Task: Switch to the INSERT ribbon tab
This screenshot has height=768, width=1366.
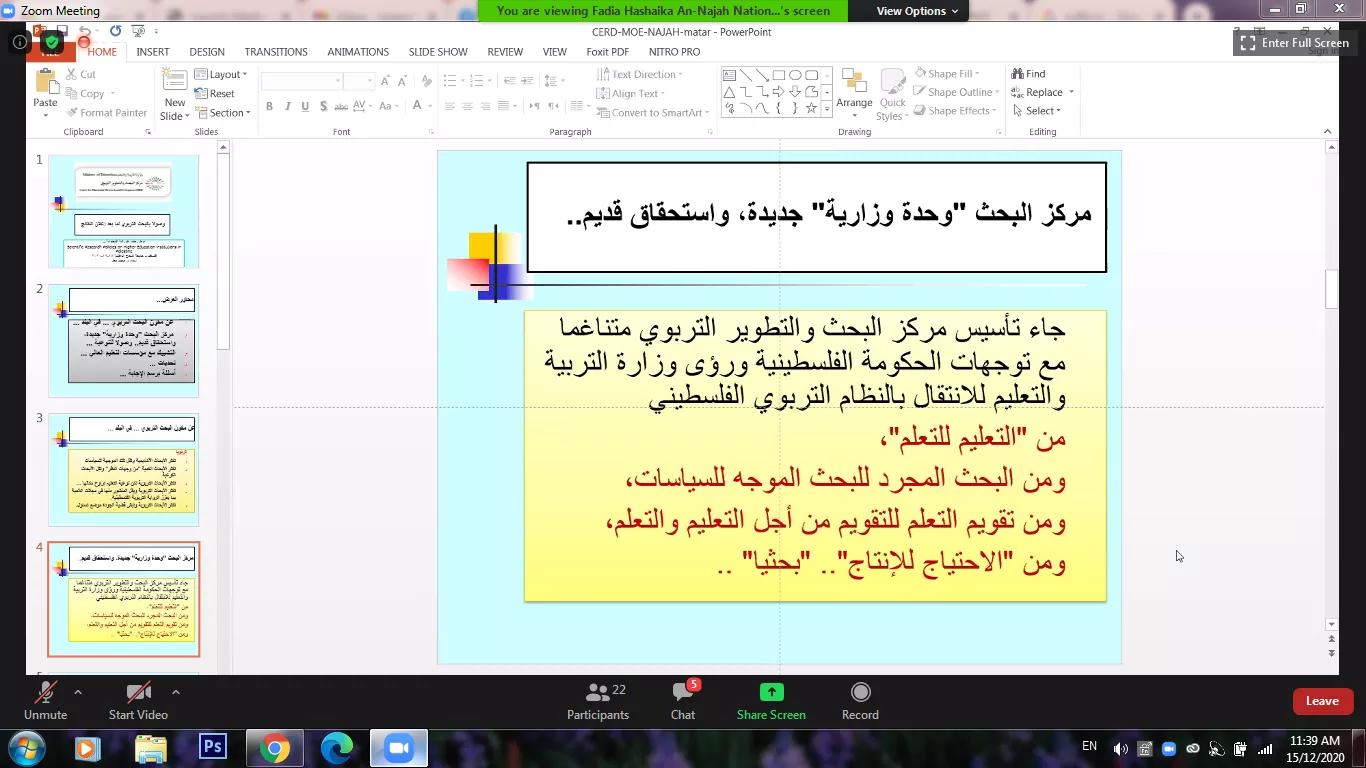Action: click(153, 52)
